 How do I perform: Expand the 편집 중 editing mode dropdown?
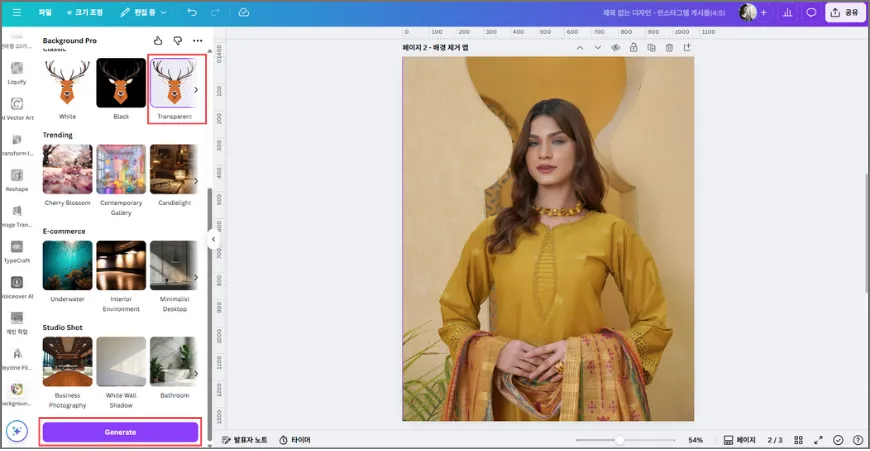[144, 12]
